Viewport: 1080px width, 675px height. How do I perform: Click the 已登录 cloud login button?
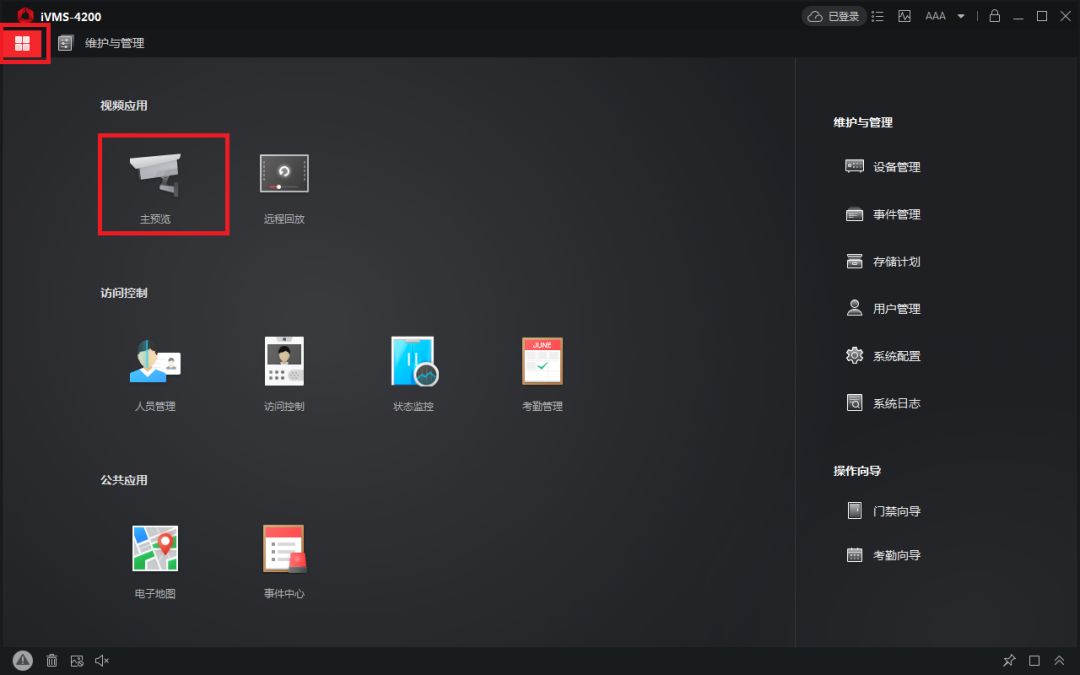834,16
